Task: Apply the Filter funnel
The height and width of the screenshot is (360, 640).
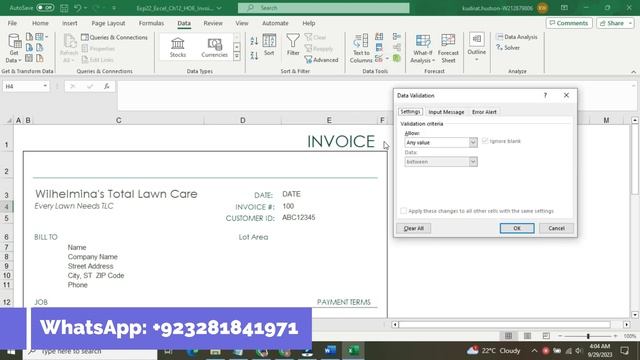Action: pos(293,45)
